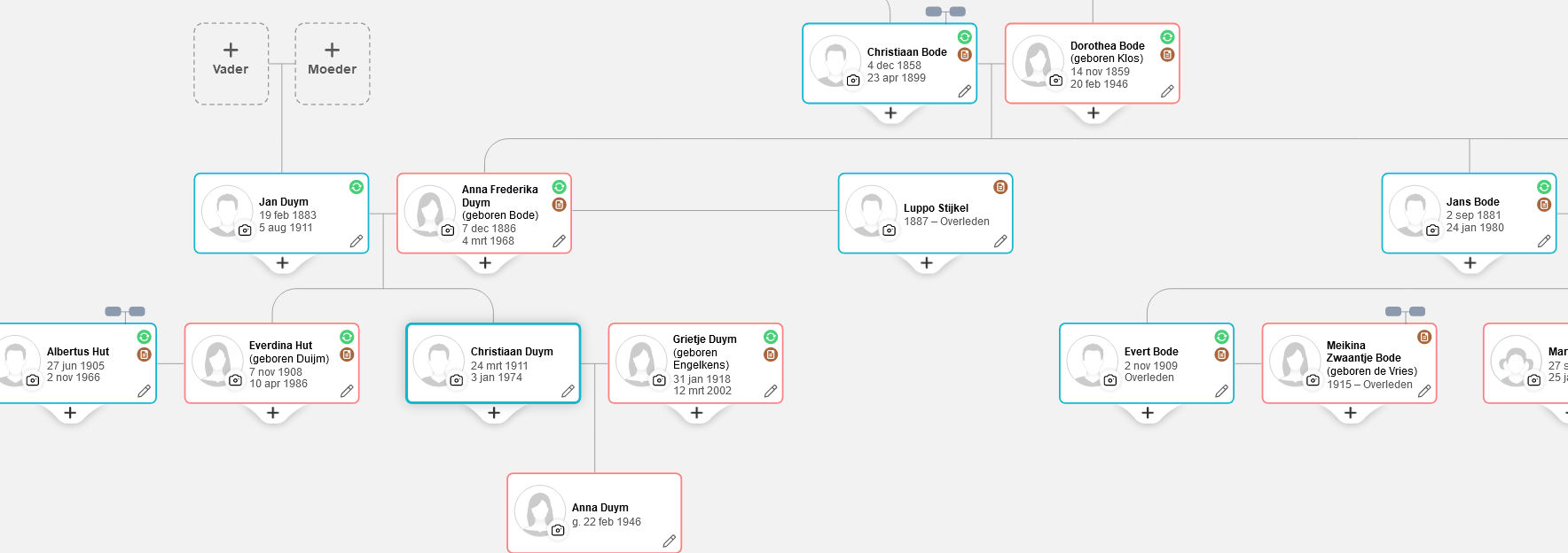Open the green match icon on Christiaan Bode
Viewport: 1568px width, 553px height.
click(964, 37)
